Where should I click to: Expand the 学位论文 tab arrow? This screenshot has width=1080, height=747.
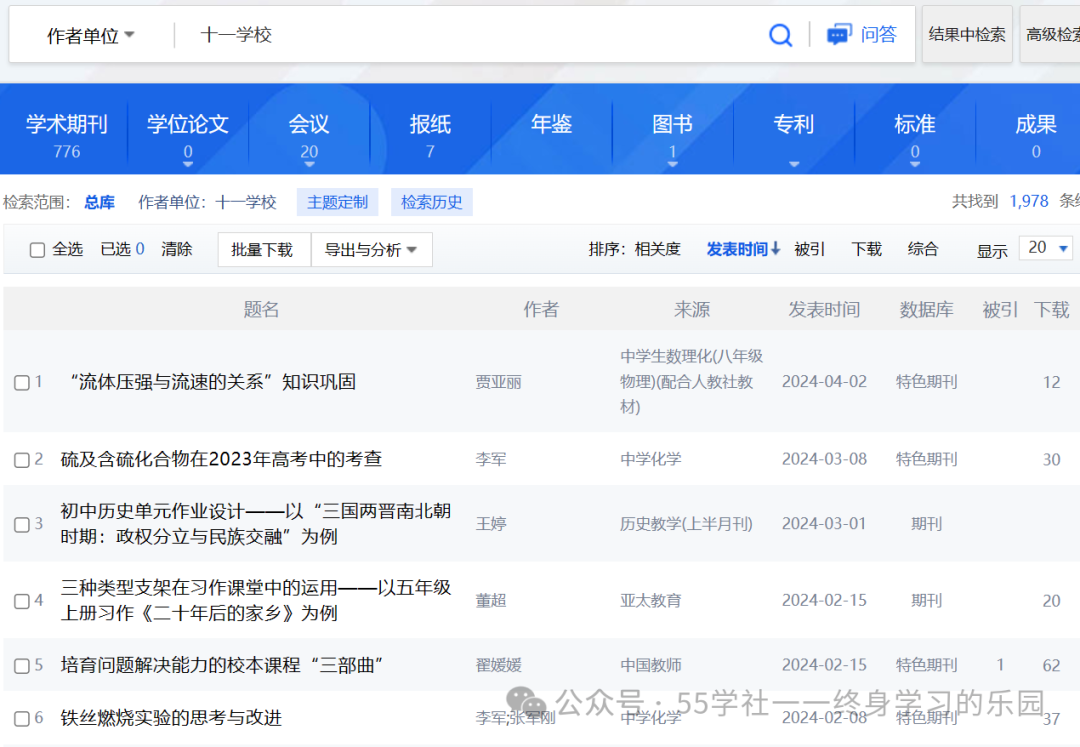point(187,165)
